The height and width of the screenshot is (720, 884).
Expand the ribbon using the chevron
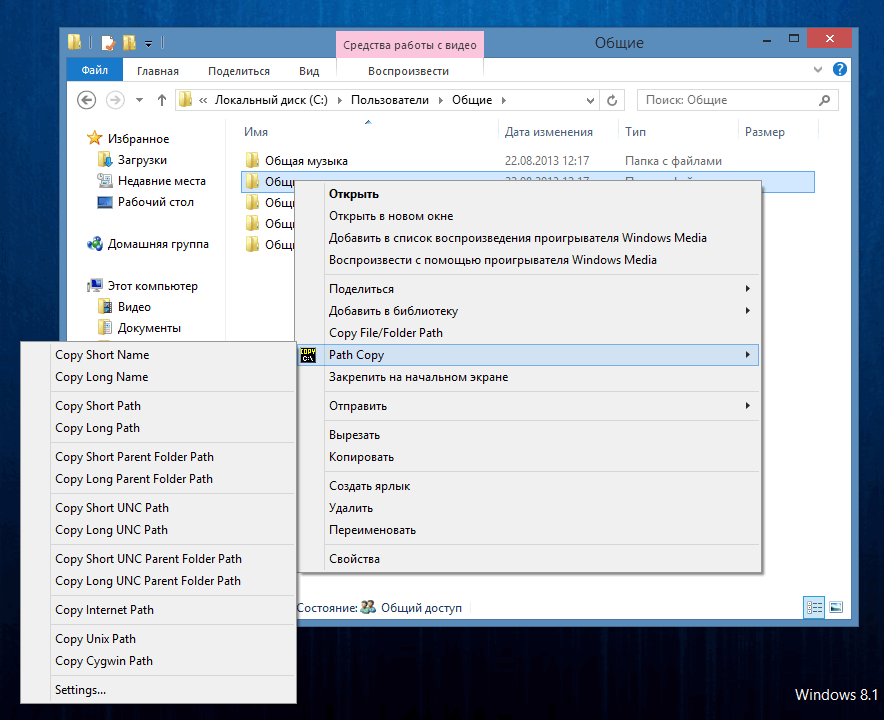[x=820, y=70]
